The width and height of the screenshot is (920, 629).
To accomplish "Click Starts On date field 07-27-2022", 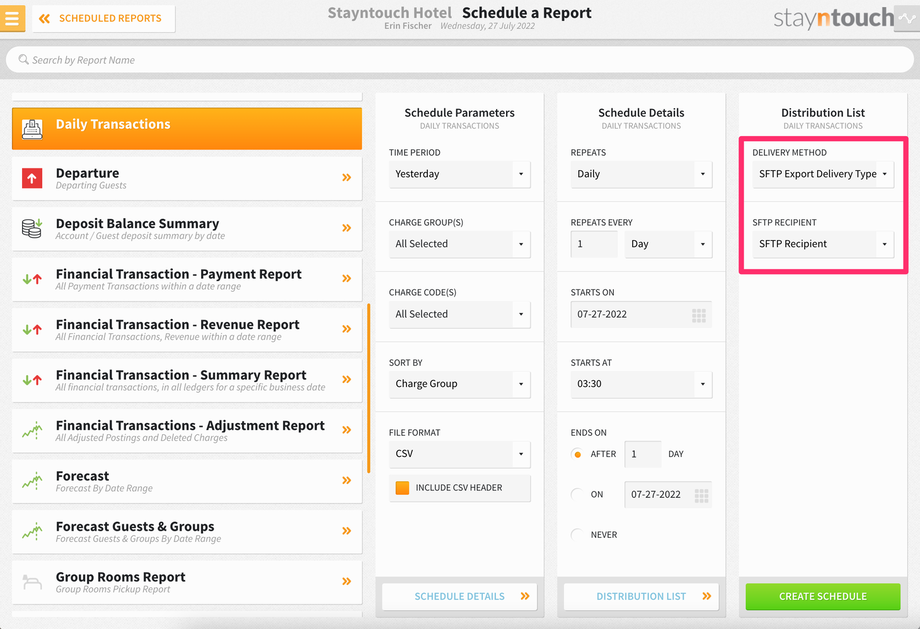I will coord(641,314).
